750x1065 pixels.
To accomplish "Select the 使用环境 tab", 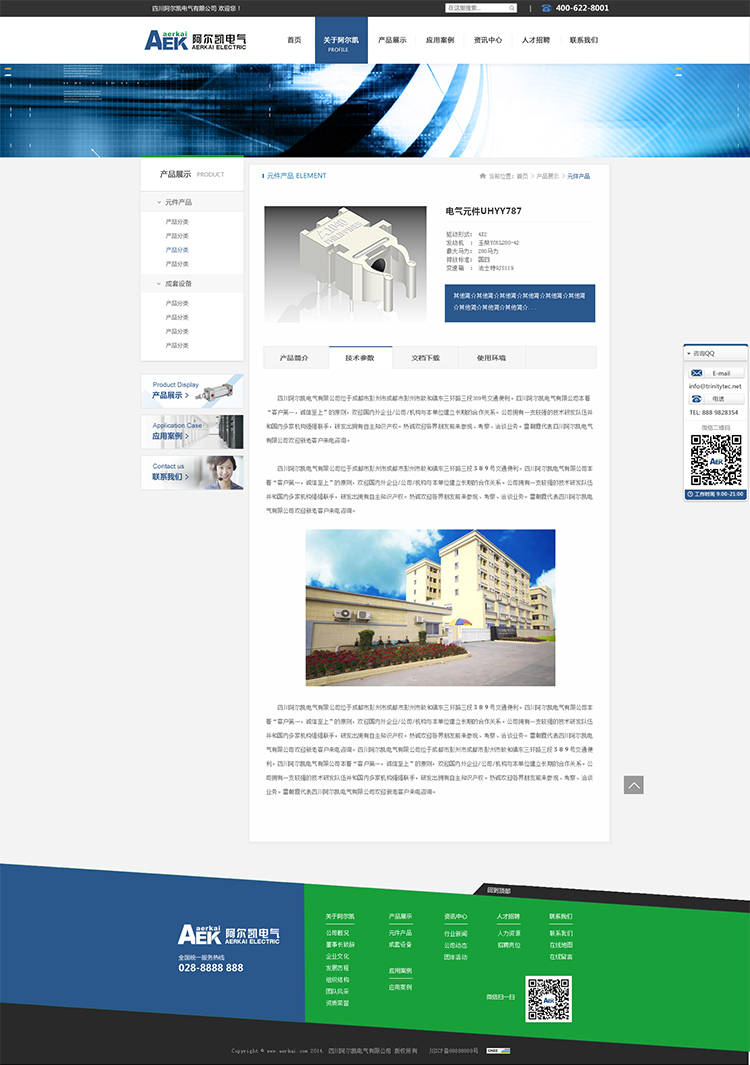I will click(491, 357).
